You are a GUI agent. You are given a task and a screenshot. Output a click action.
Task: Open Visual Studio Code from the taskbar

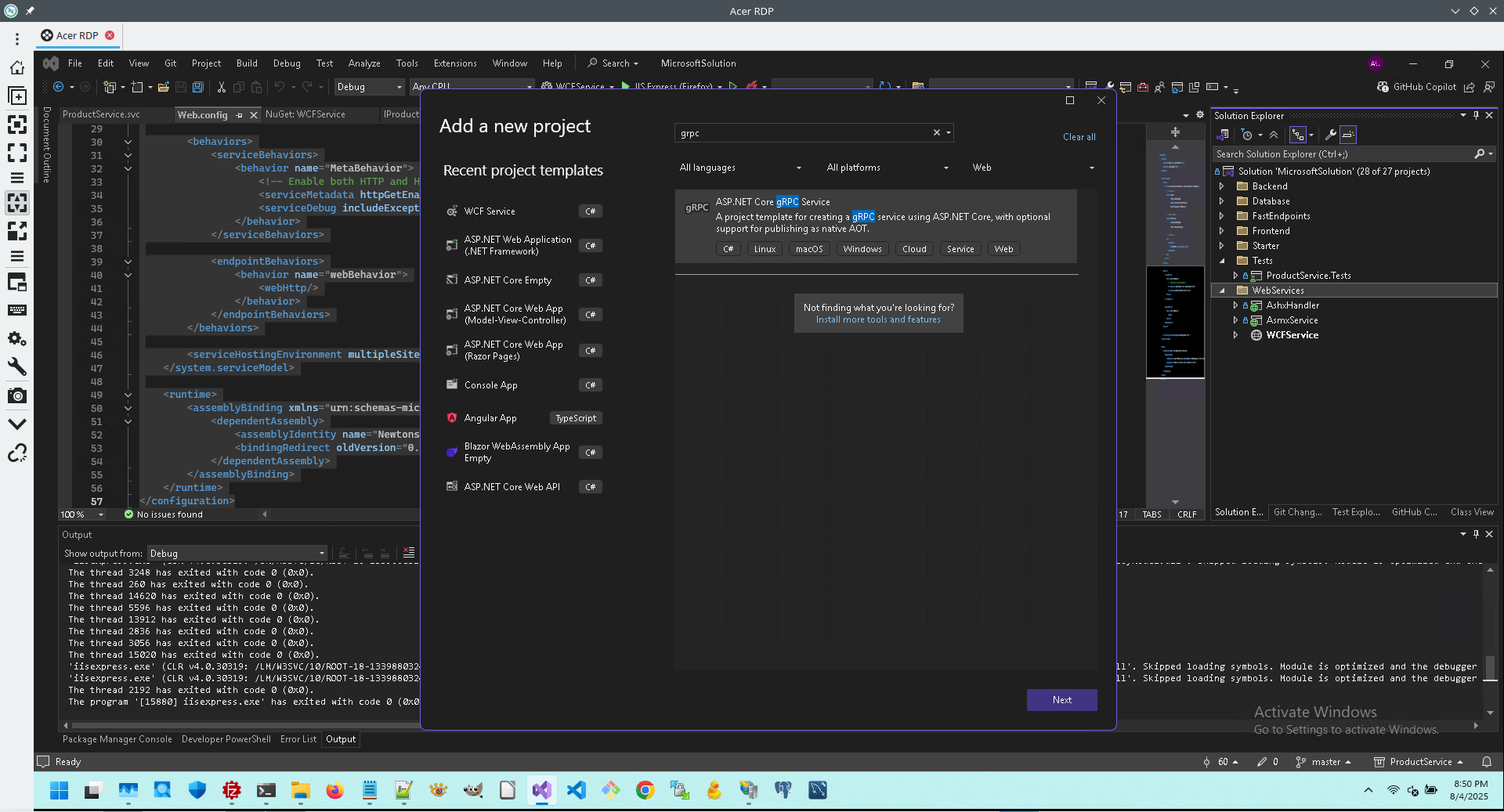pyautogui.click(x=576, y=790)
